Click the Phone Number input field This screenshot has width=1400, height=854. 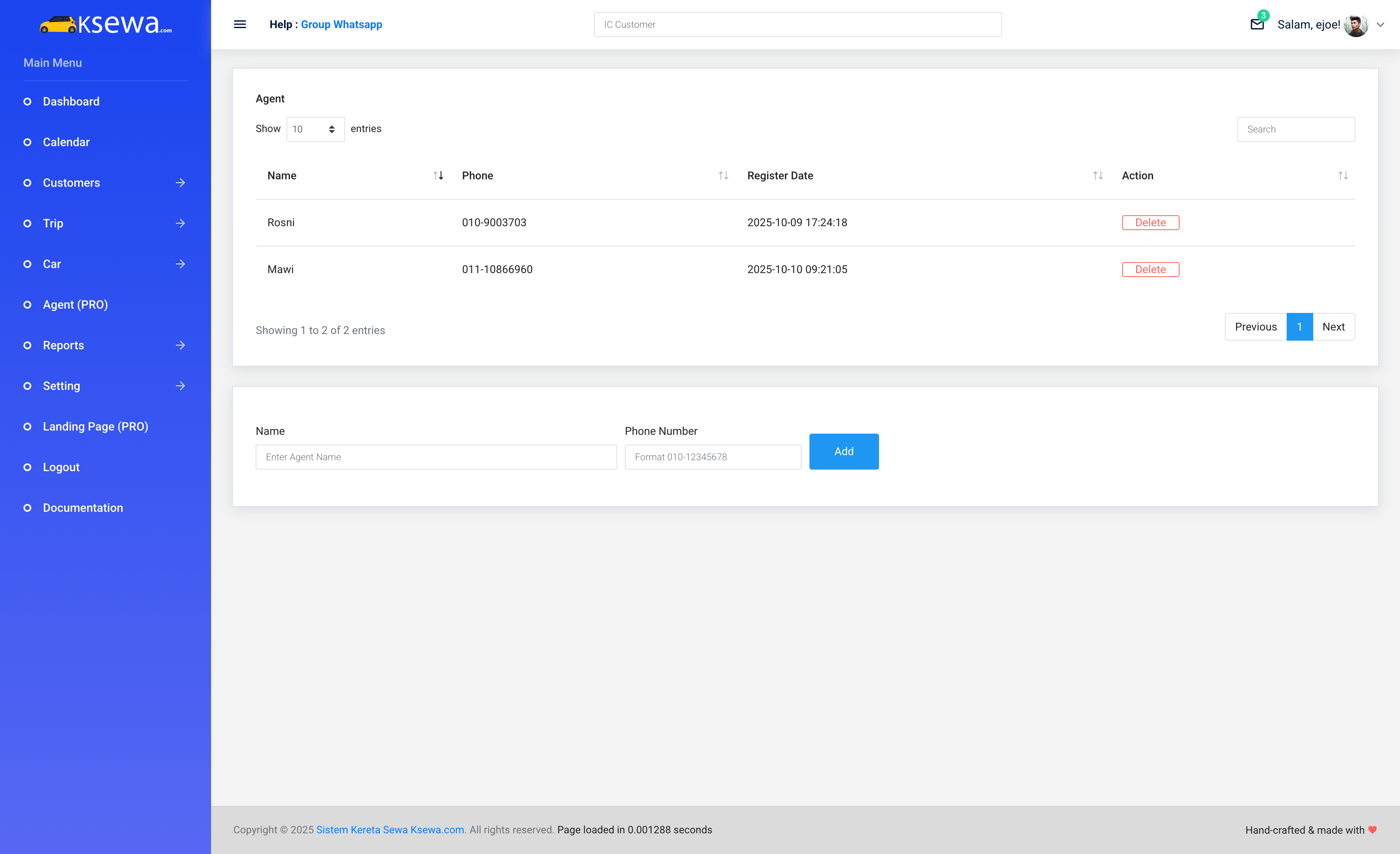[x=713, y=457]
